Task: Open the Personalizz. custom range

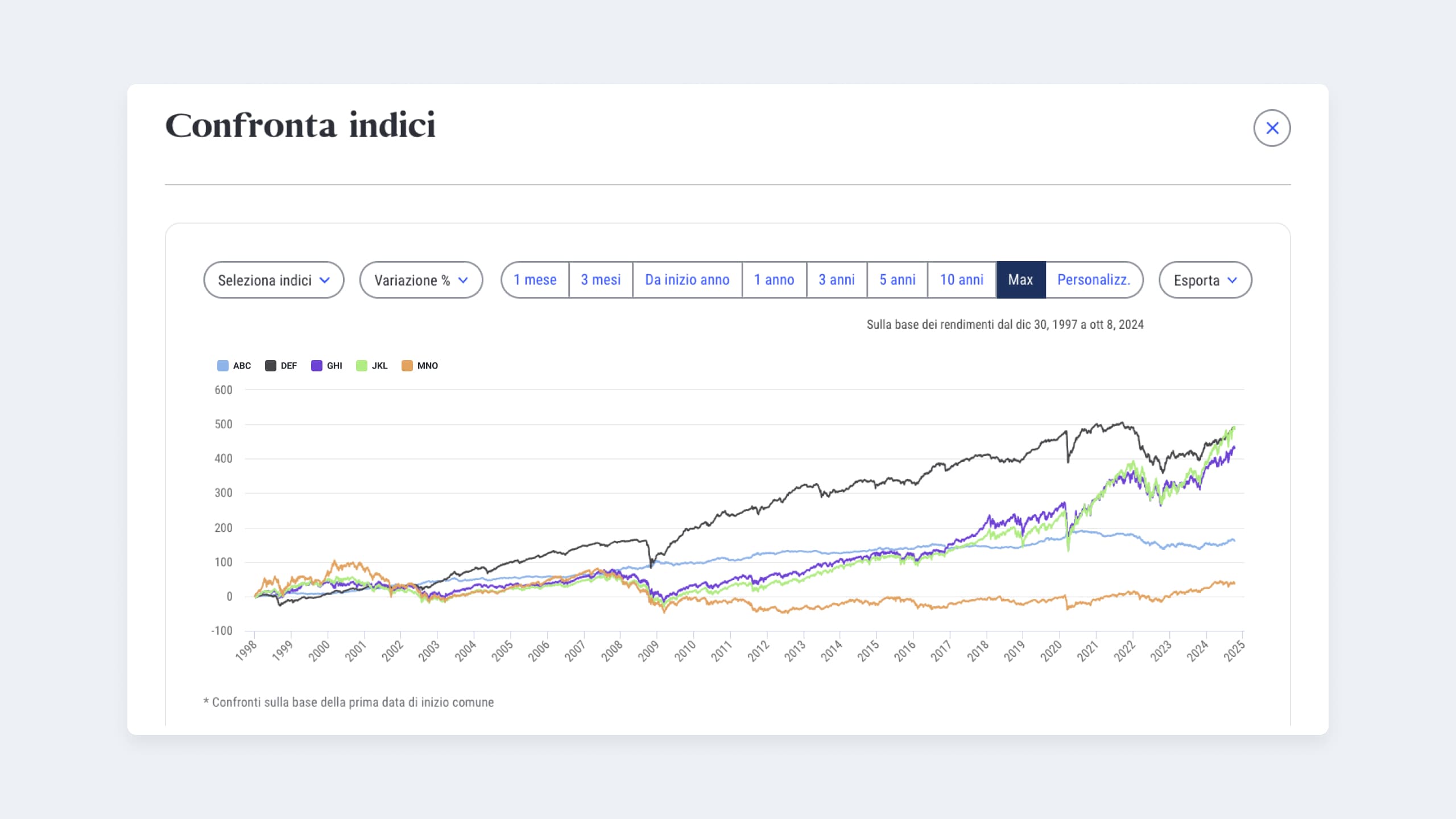Action: click(1094, 280)
